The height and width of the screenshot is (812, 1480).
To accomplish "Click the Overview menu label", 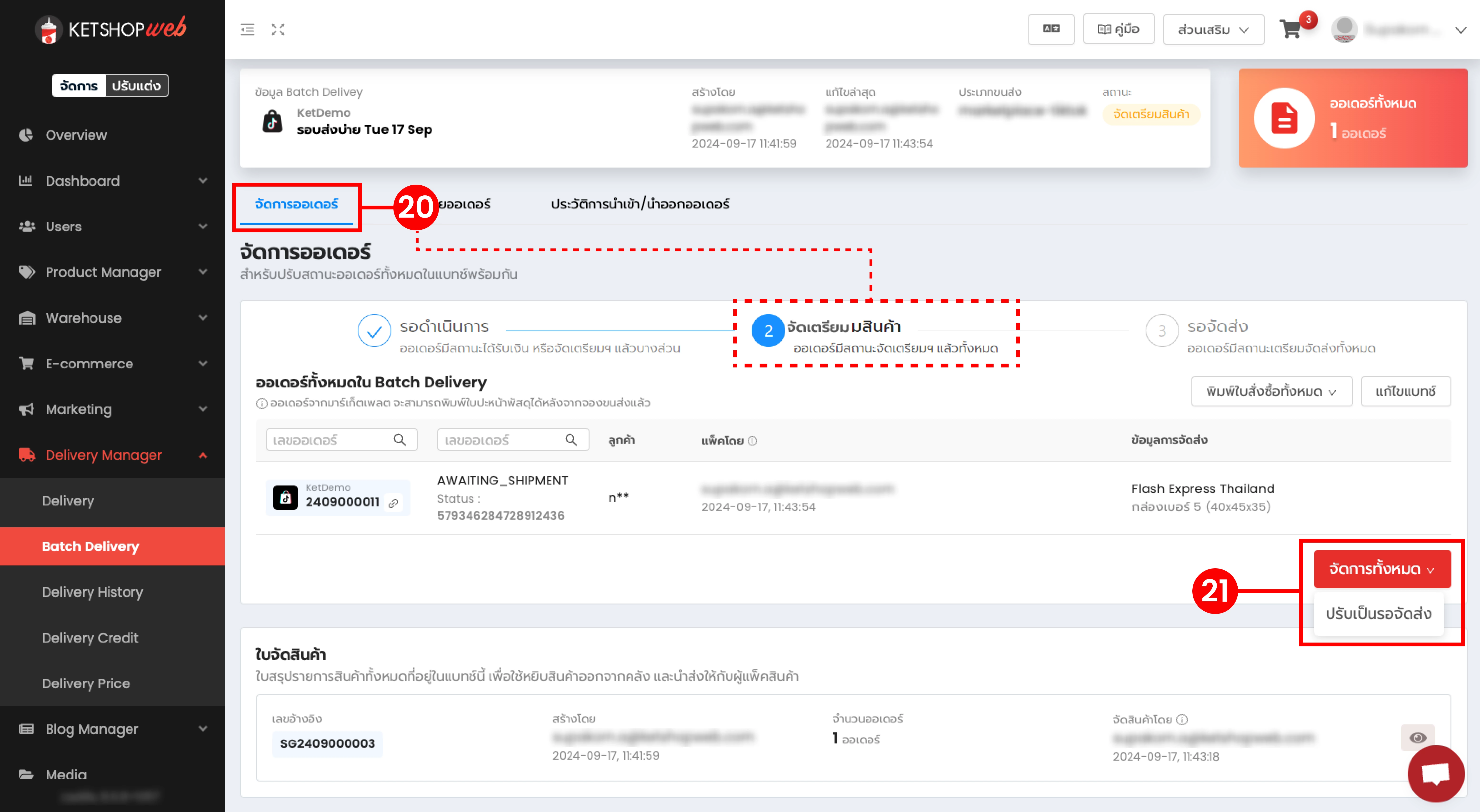I will point(76,135).
